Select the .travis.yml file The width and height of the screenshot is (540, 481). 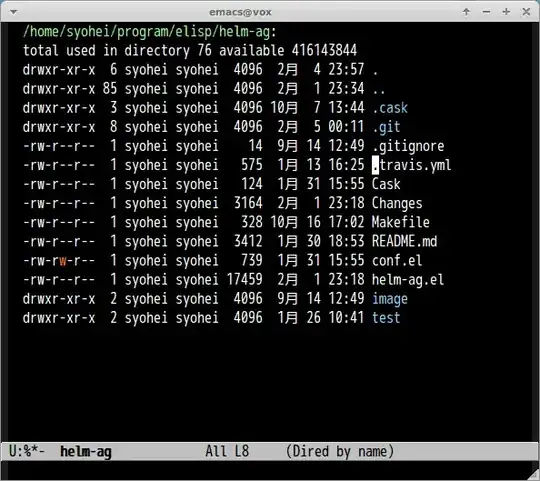point(412,165)
